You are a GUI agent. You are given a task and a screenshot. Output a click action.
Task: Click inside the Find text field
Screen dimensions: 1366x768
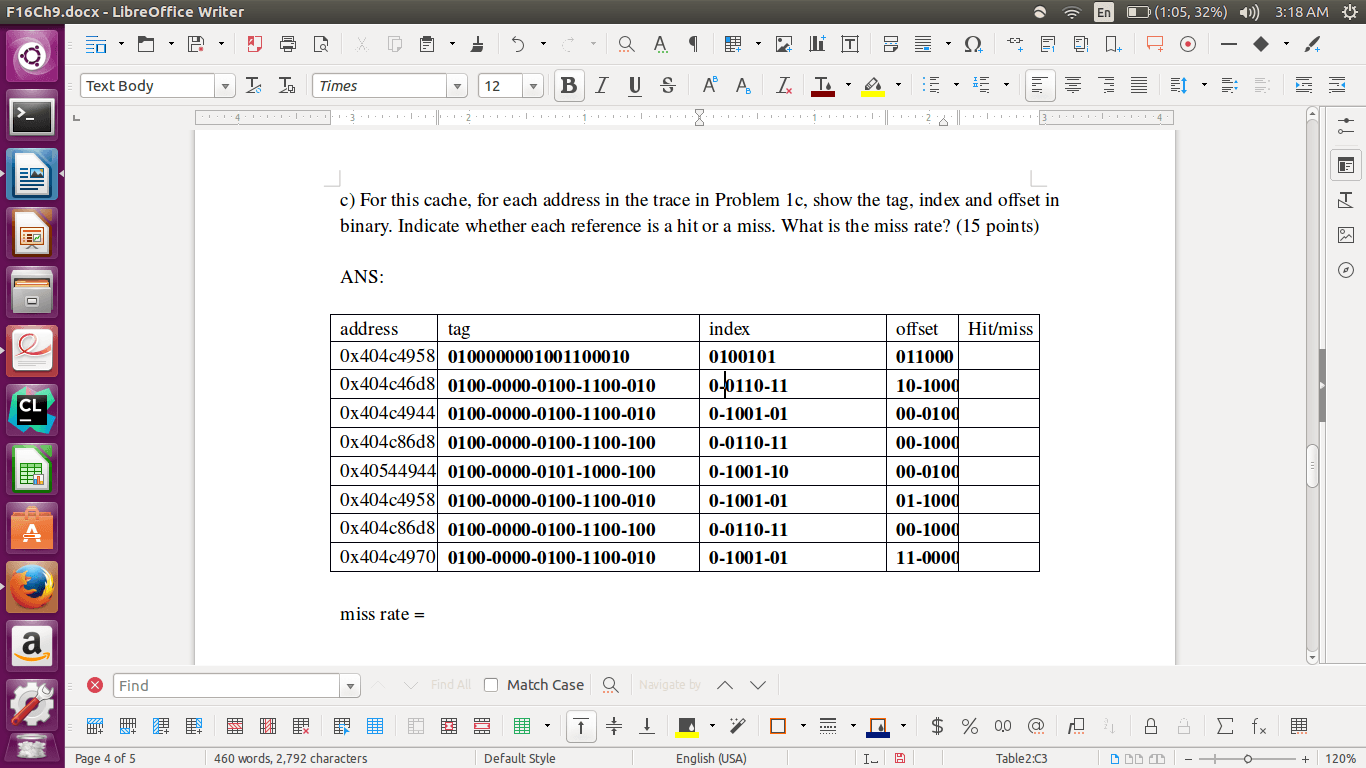pyautogui.click(x=227, y=686)
